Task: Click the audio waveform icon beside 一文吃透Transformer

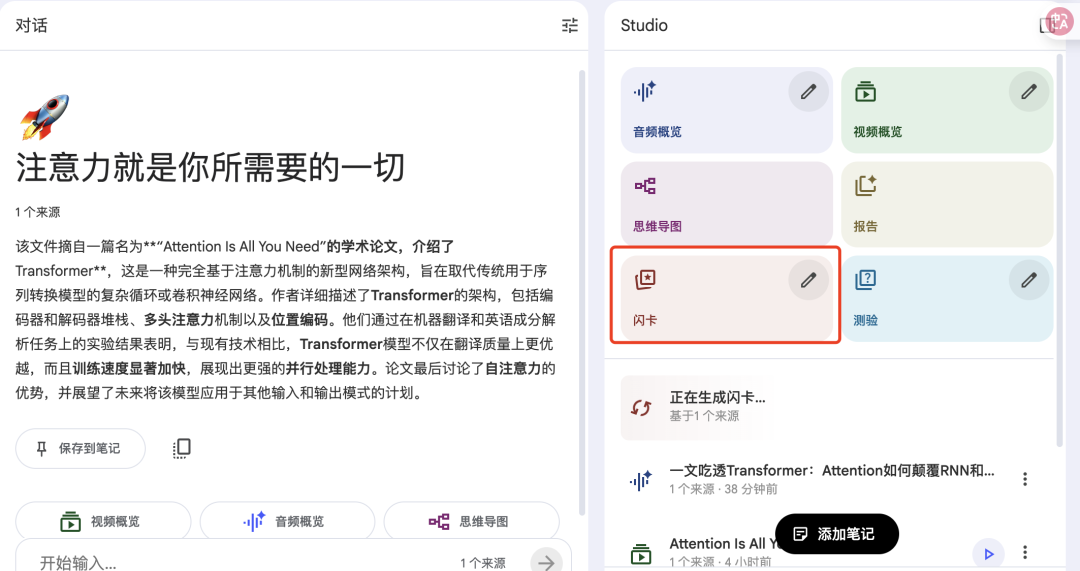Action: pyautogui.click(x=641, y=480)
